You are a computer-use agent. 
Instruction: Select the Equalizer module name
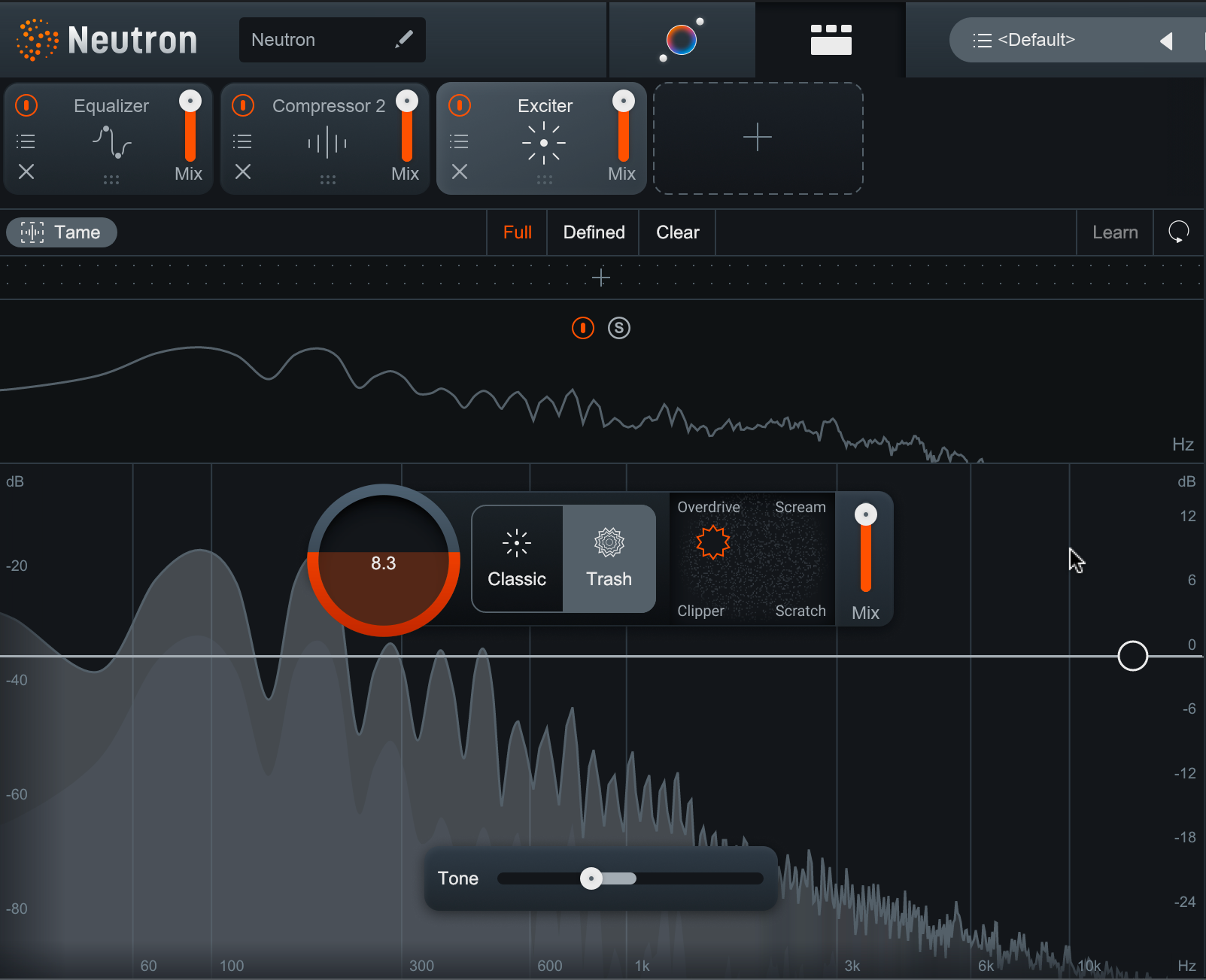tap(111, 106)
